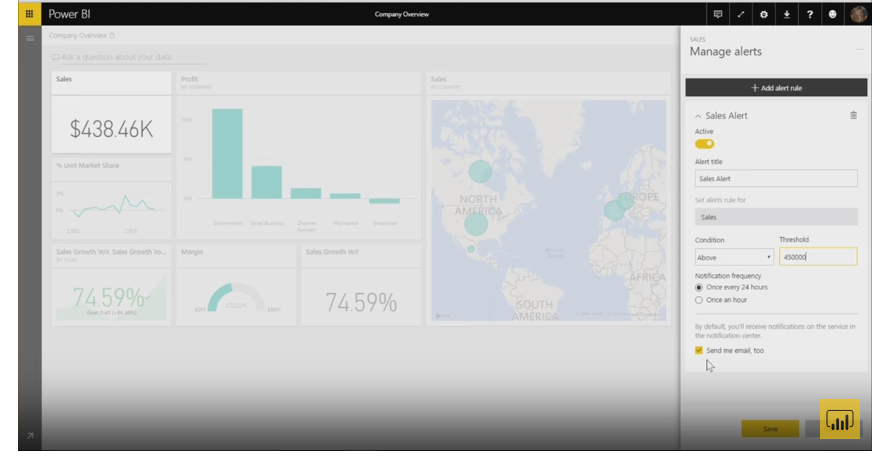The height and width of the screenshot is (462, 883).
Task: Click the Manage alerts panel heading
Action: (725, 51)
